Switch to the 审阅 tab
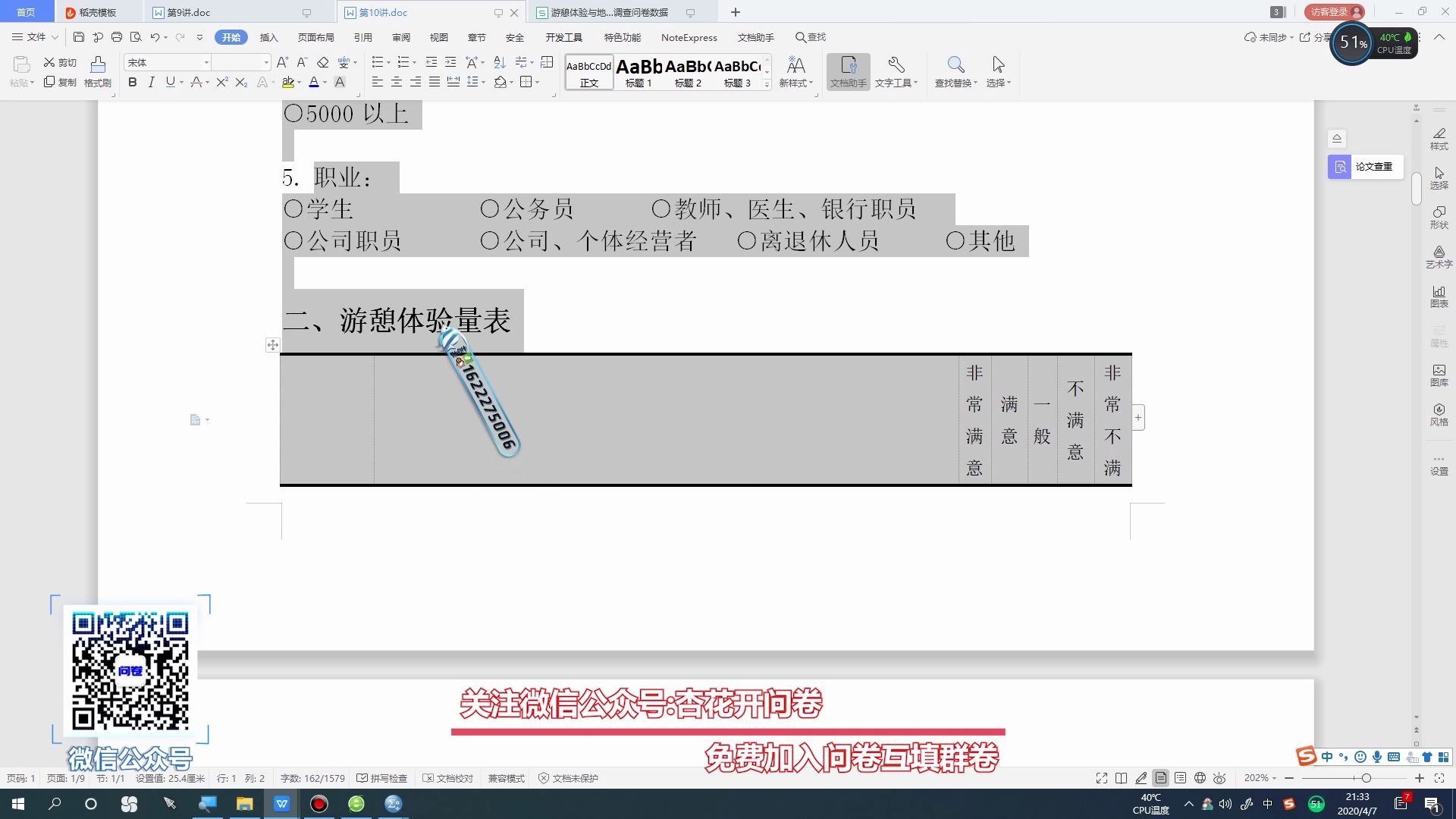This screenshot has width=1456, height=819. (400, 37)
